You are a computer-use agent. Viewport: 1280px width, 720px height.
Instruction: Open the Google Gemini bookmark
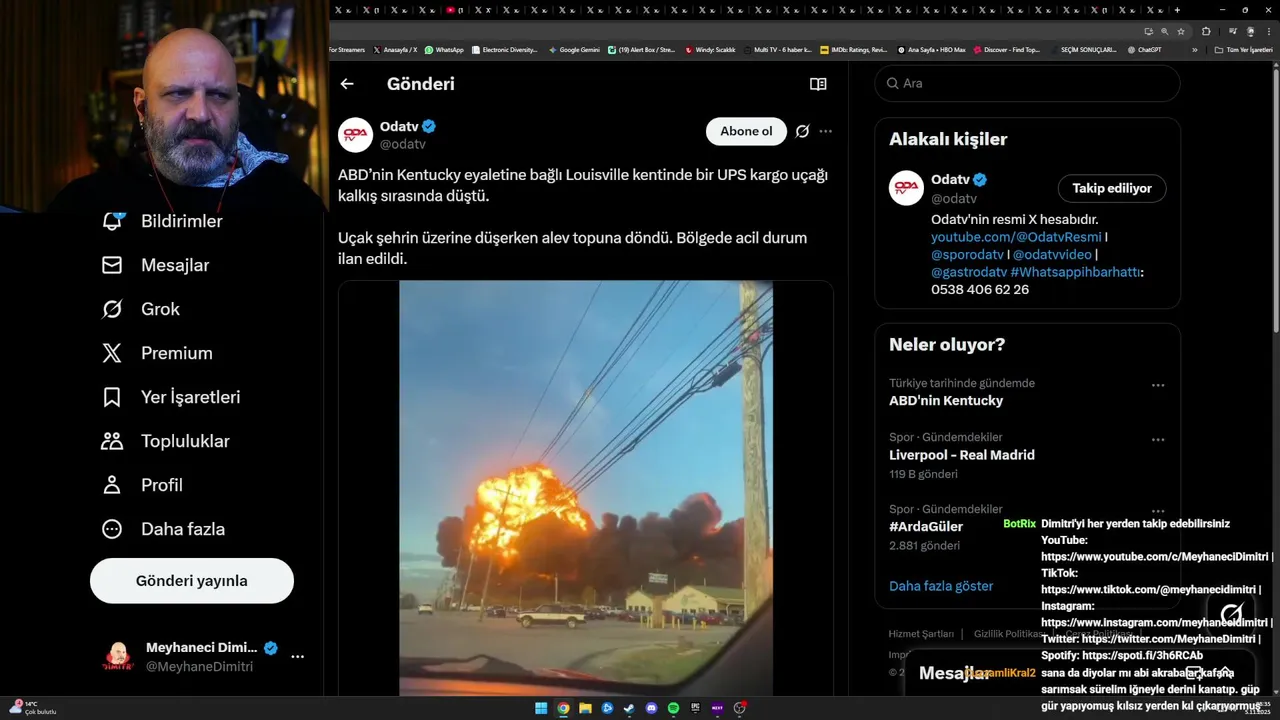click(x=574, y=49)
